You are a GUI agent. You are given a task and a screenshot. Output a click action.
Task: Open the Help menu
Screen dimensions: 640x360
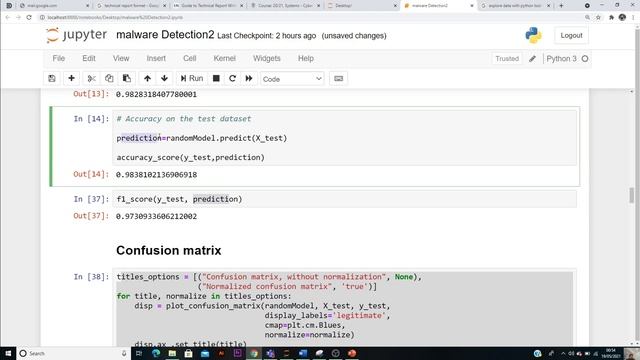point(306,58)
